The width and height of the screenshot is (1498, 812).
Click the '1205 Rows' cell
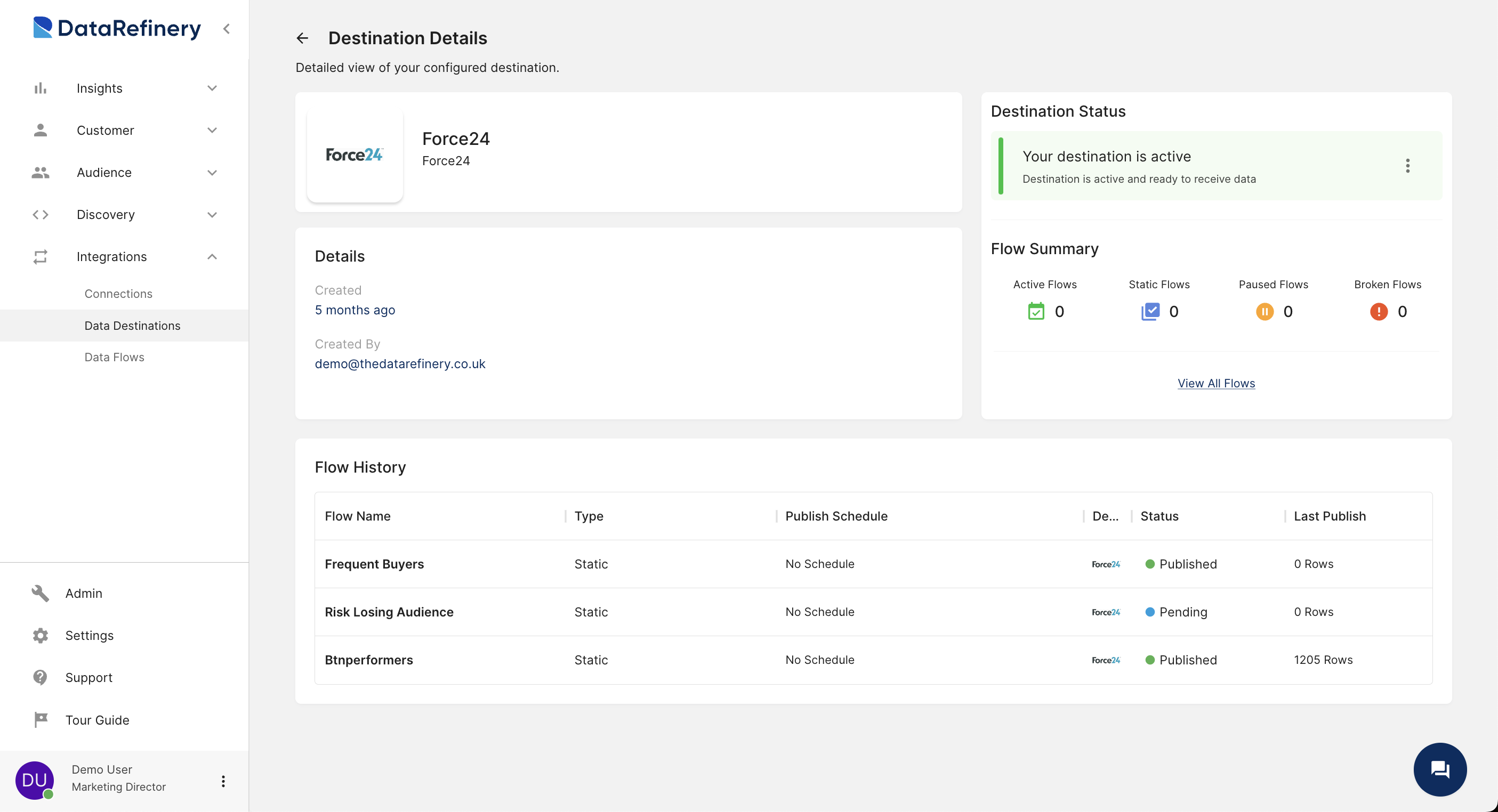pyautogui.click(x=1323, y=660)
